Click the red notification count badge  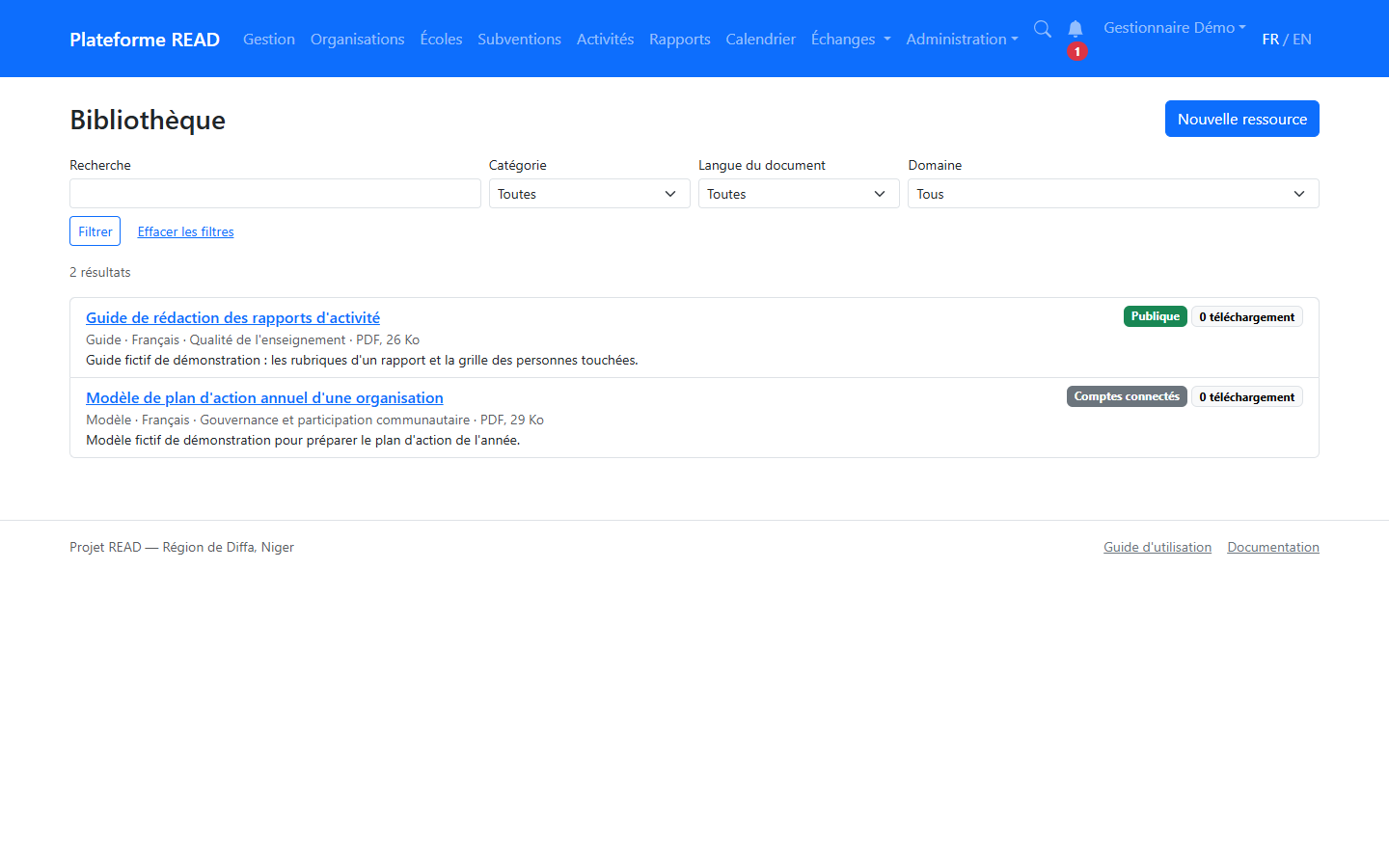click(x=1077, y=51)
